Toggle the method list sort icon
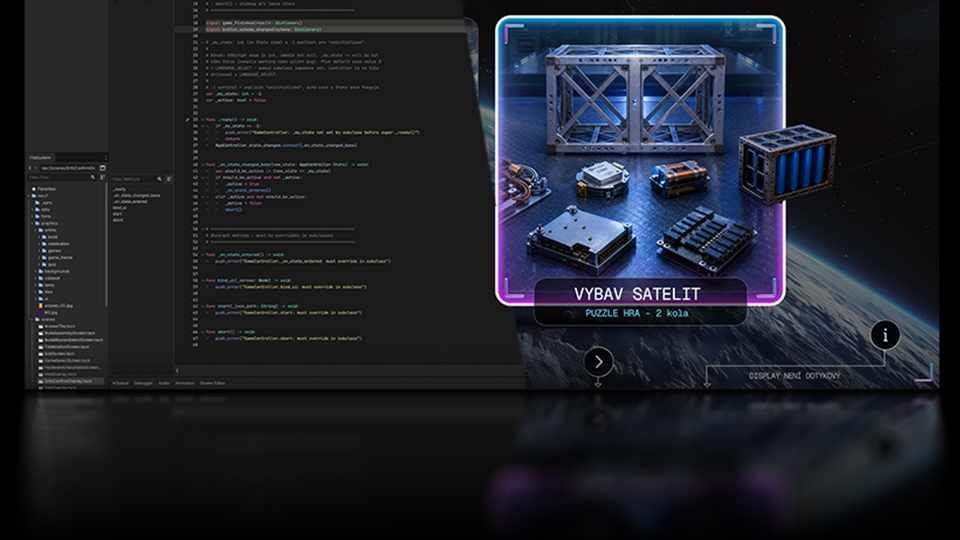 169,179
